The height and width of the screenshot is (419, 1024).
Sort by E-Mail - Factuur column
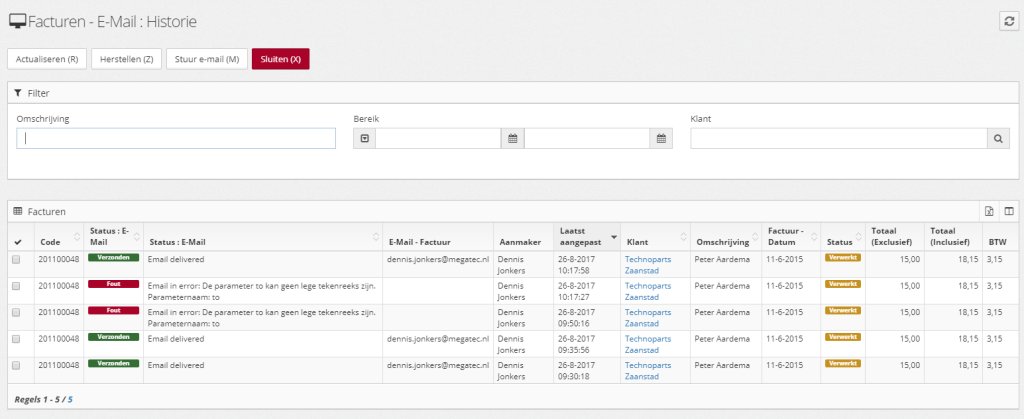tap(438, 237)
